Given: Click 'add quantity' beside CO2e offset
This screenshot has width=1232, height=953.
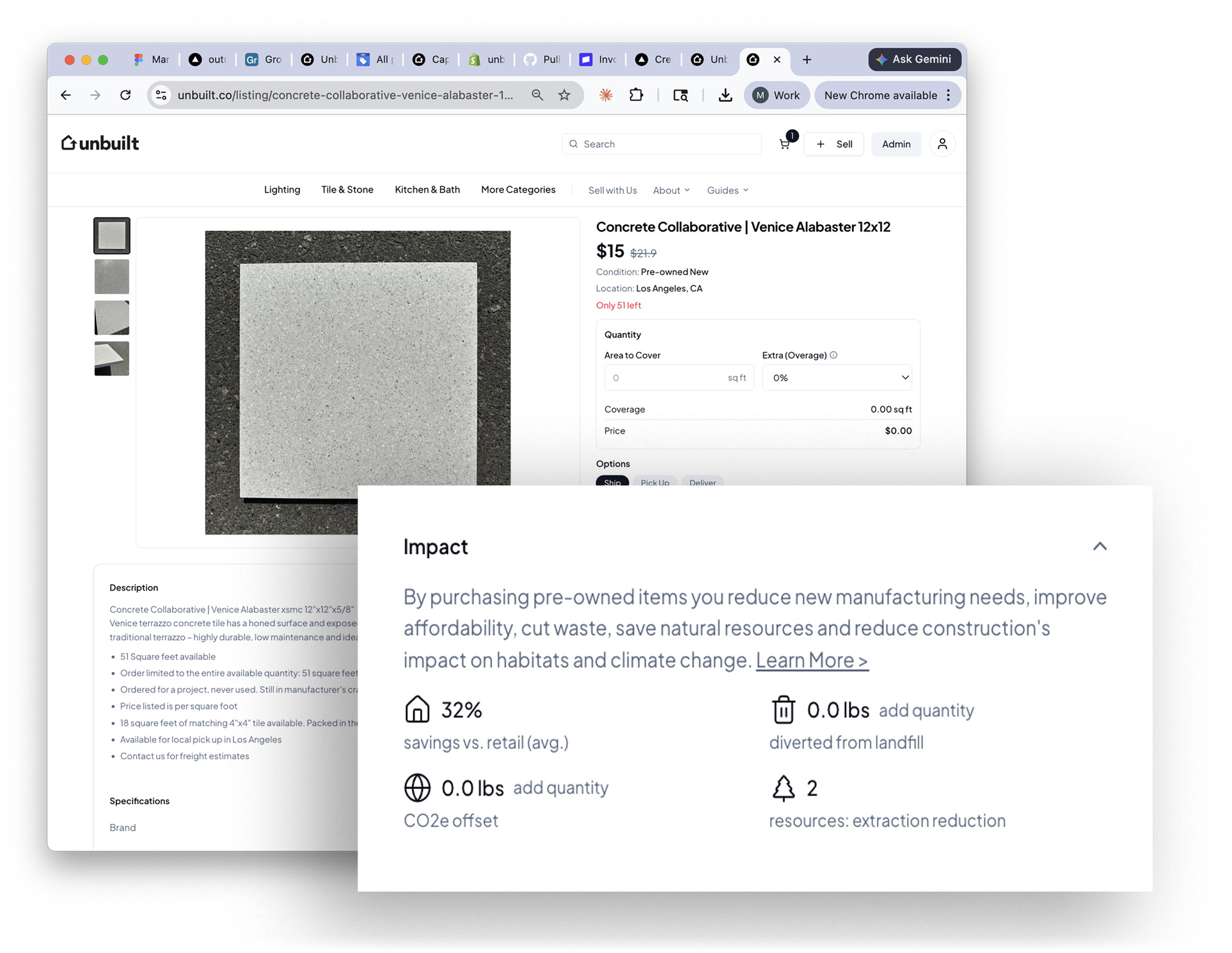Looking at the screenshot, I should point(560,787).
